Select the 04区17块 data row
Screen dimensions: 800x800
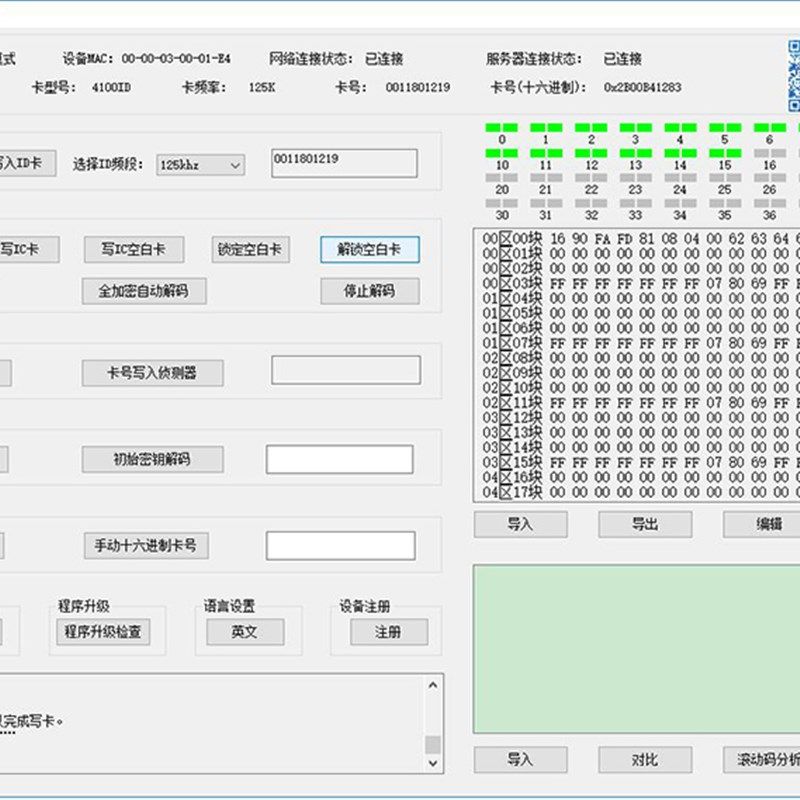[641, 492]
